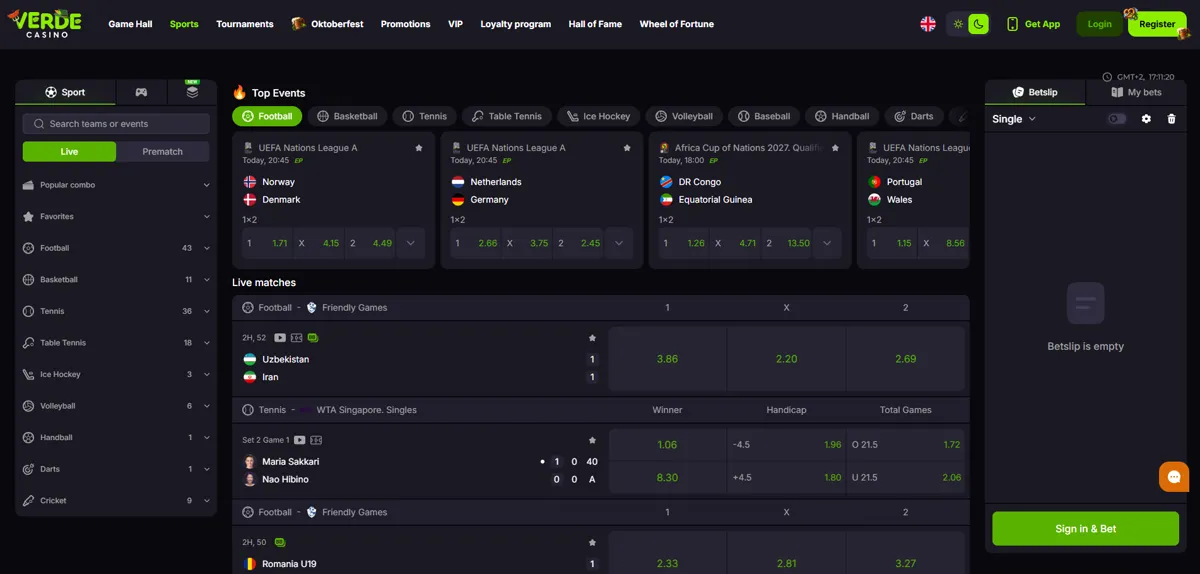1200x574 pixels.
Task: Favorite the Netherlands vs Germany event star
Action: pyautogui.click(x=627, y=148)
